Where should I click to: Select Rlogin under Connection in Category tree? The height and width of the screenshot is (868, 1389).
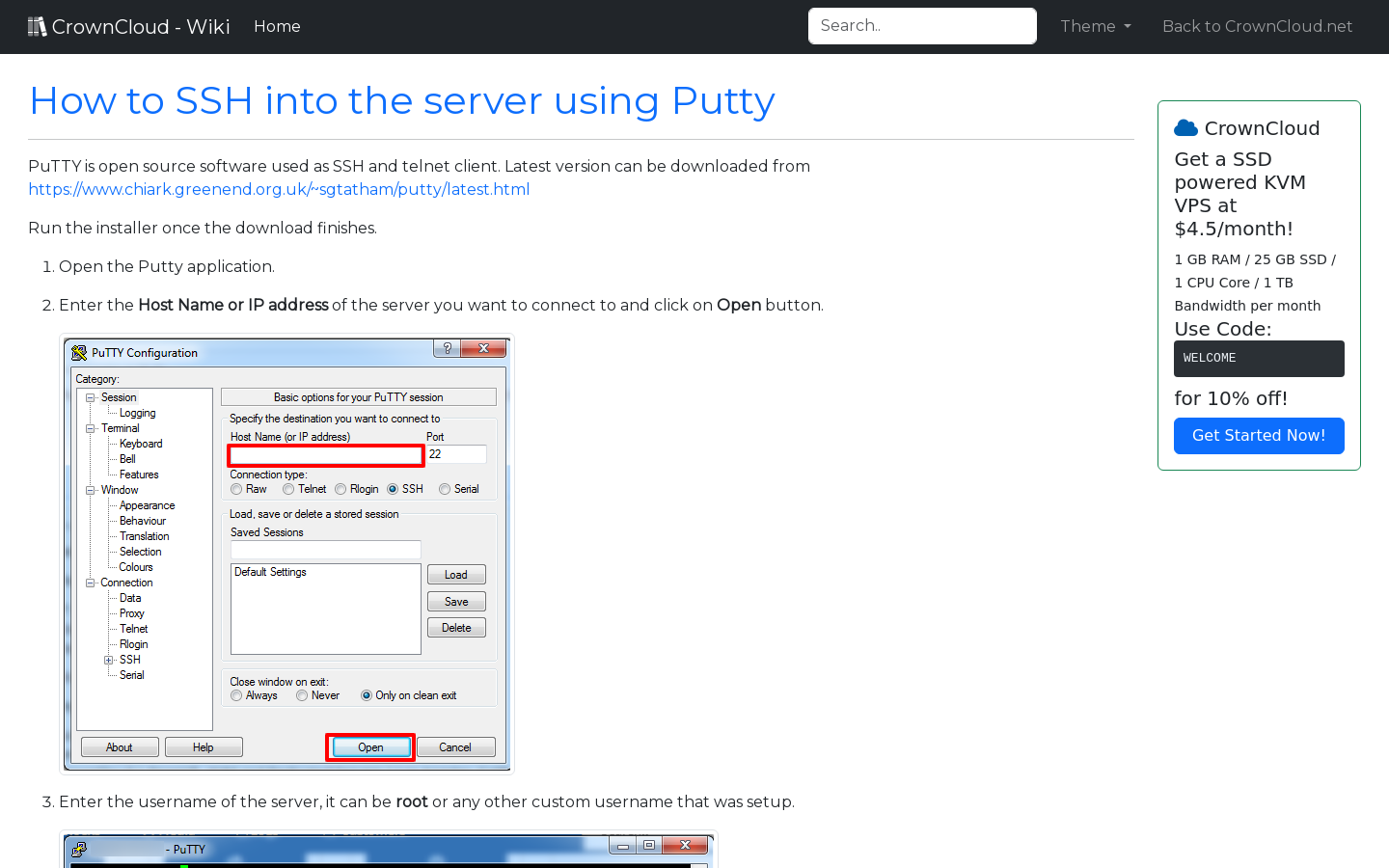(134, 644)
